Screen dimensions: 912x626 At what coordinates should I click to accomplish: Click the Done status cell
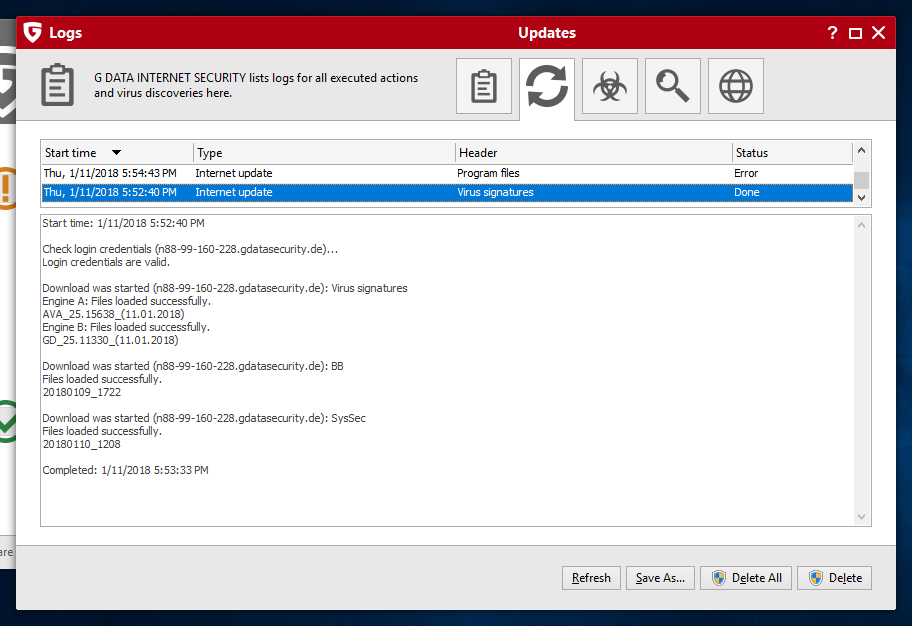pos(746,192)
